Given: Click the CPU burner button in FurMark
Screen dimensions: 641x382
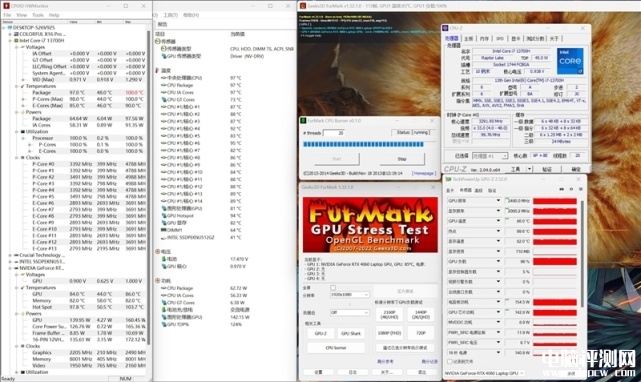Looking at the screenshot, I should 336,348.
